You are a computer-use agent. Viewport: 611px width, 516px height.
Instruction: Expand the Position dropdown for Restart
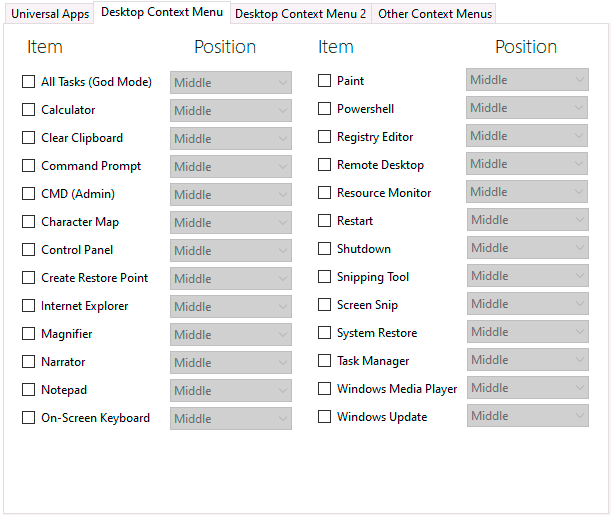pos(528,220)
